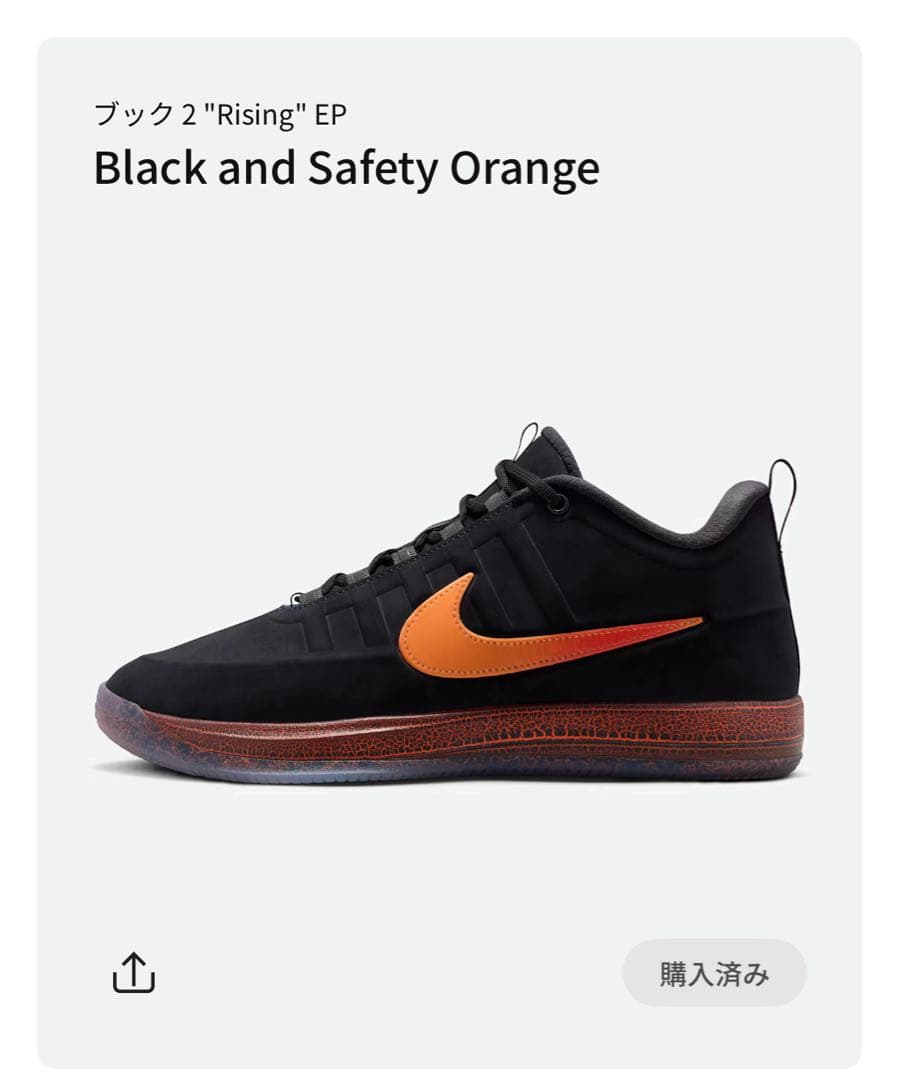This screenshot has height=1080, width=900.
Task: Click the 購入済み button
Action: [714, 973]
